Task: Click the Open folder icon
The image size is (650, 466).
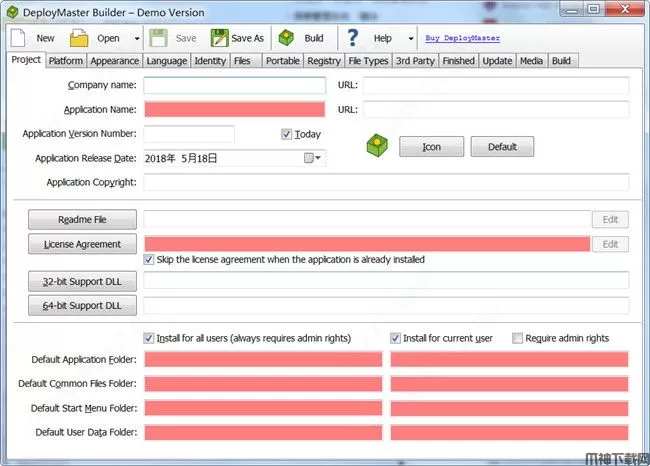Action: tap(79, 38)
